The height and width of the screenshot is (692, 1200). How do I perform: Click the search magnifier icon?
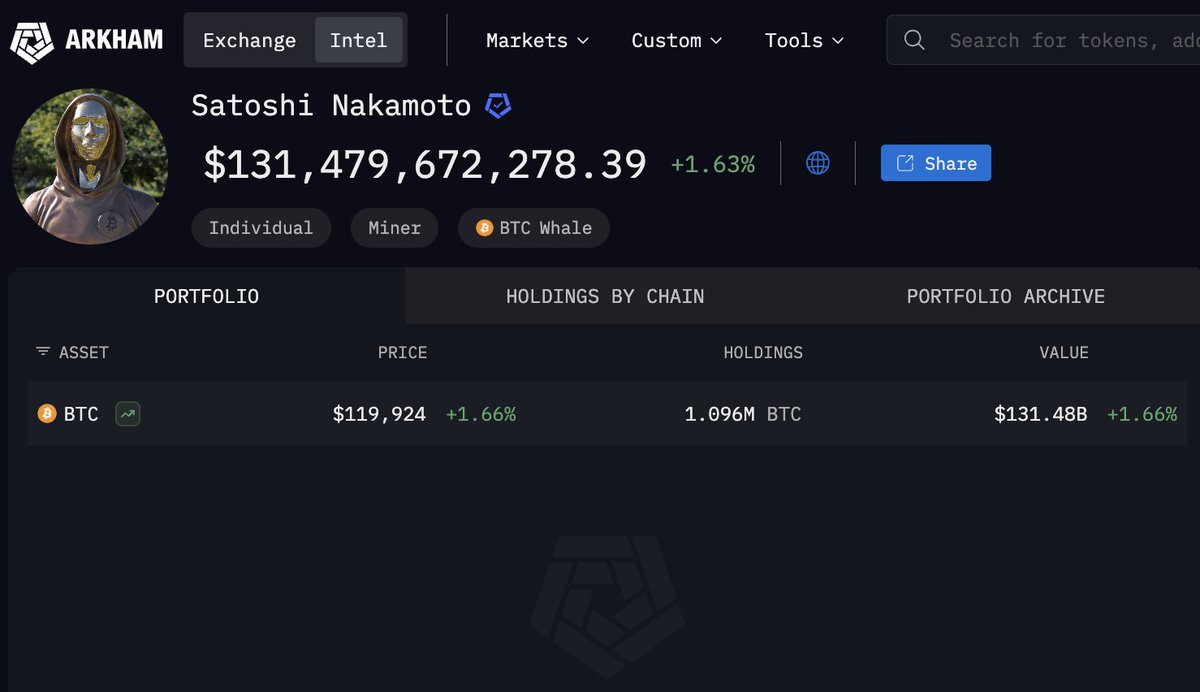(x=914, y=40)
